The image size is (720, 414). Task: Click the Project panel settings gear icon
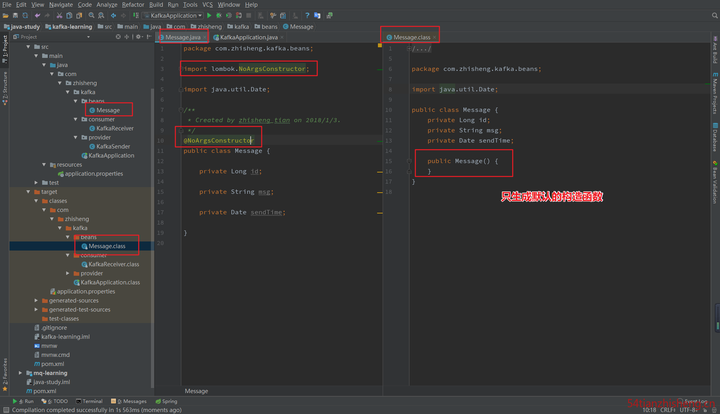(x=138, y=37)
